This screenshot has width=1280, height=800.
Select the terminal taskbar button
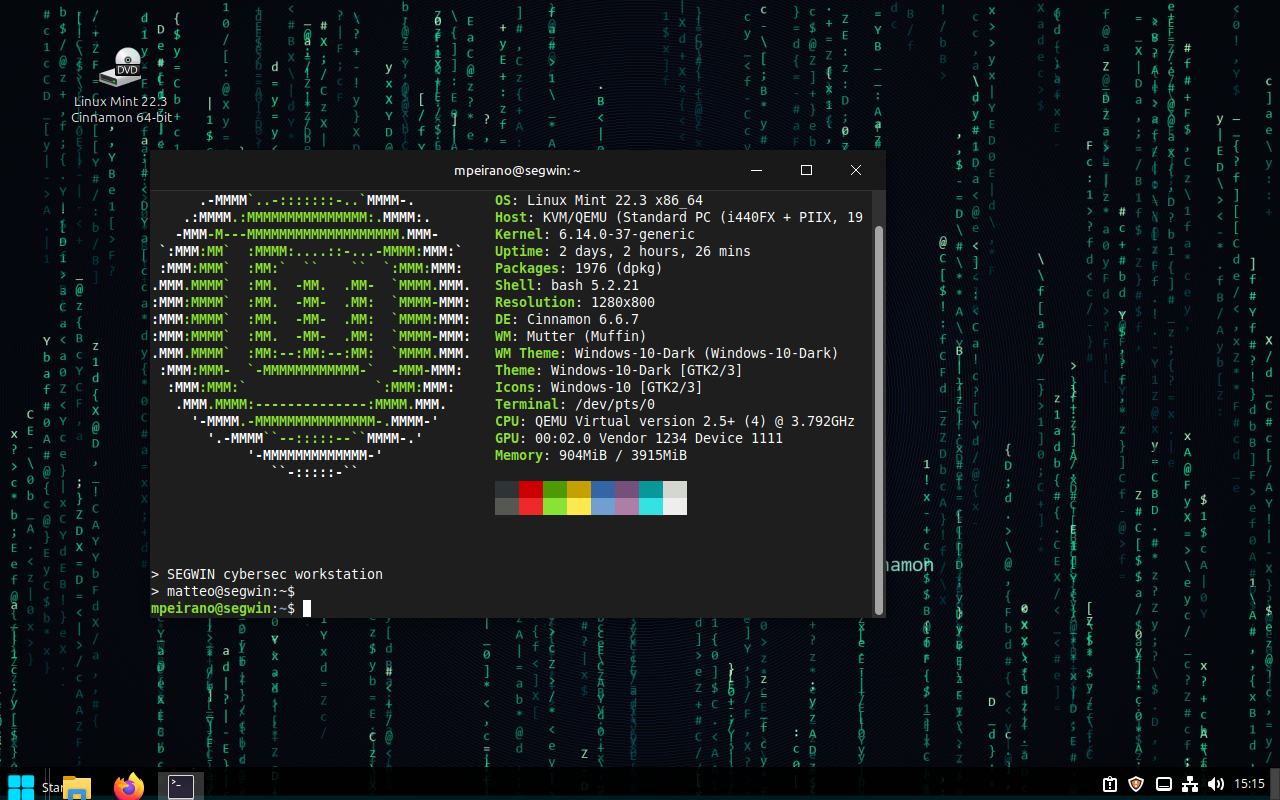coord(181,787)
